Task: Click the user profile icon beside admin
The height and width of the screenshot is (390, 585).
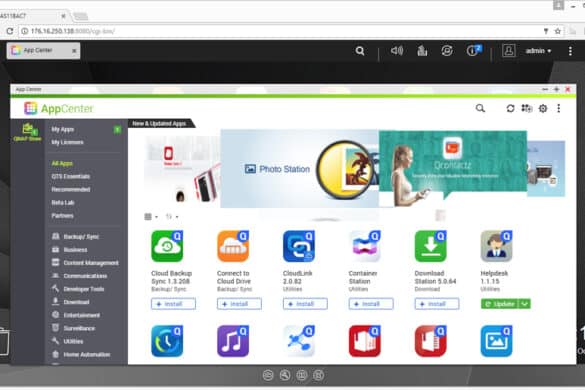Action: coord(509,50)
